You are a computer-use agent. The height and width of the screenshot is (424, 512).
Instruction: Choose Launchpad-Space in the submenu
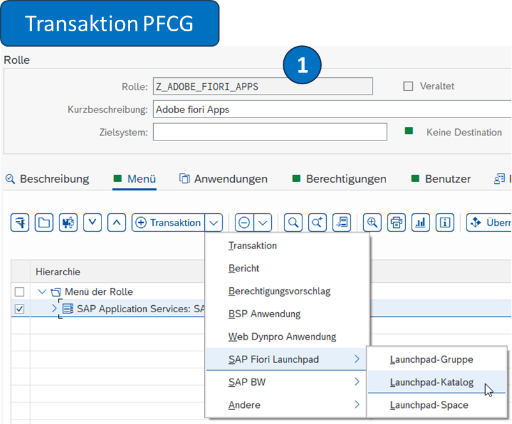[437, 405]
